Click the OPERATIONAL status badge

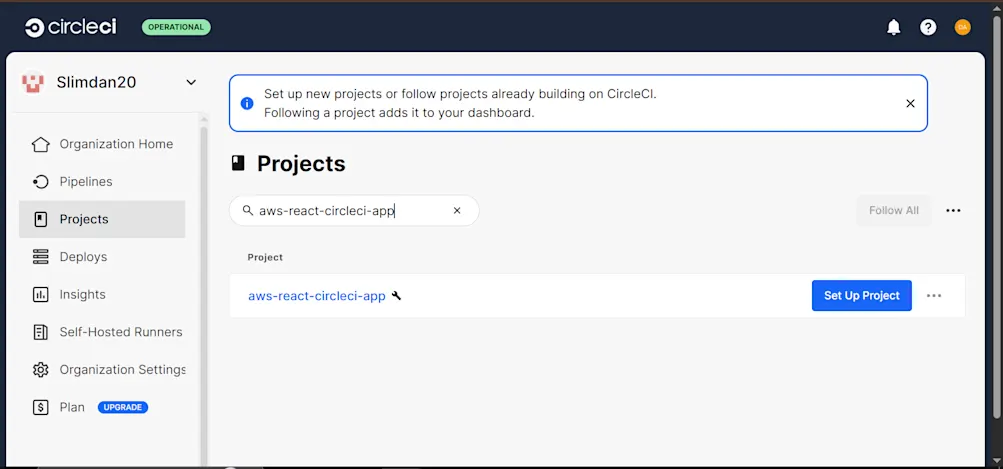coord(176,28)
